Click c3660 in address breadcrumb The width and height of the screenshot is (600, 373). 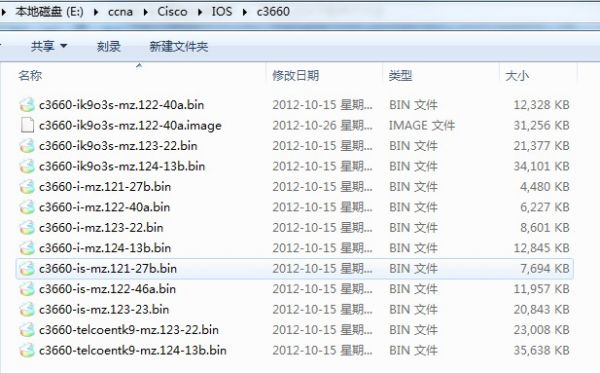coord(273,11)
